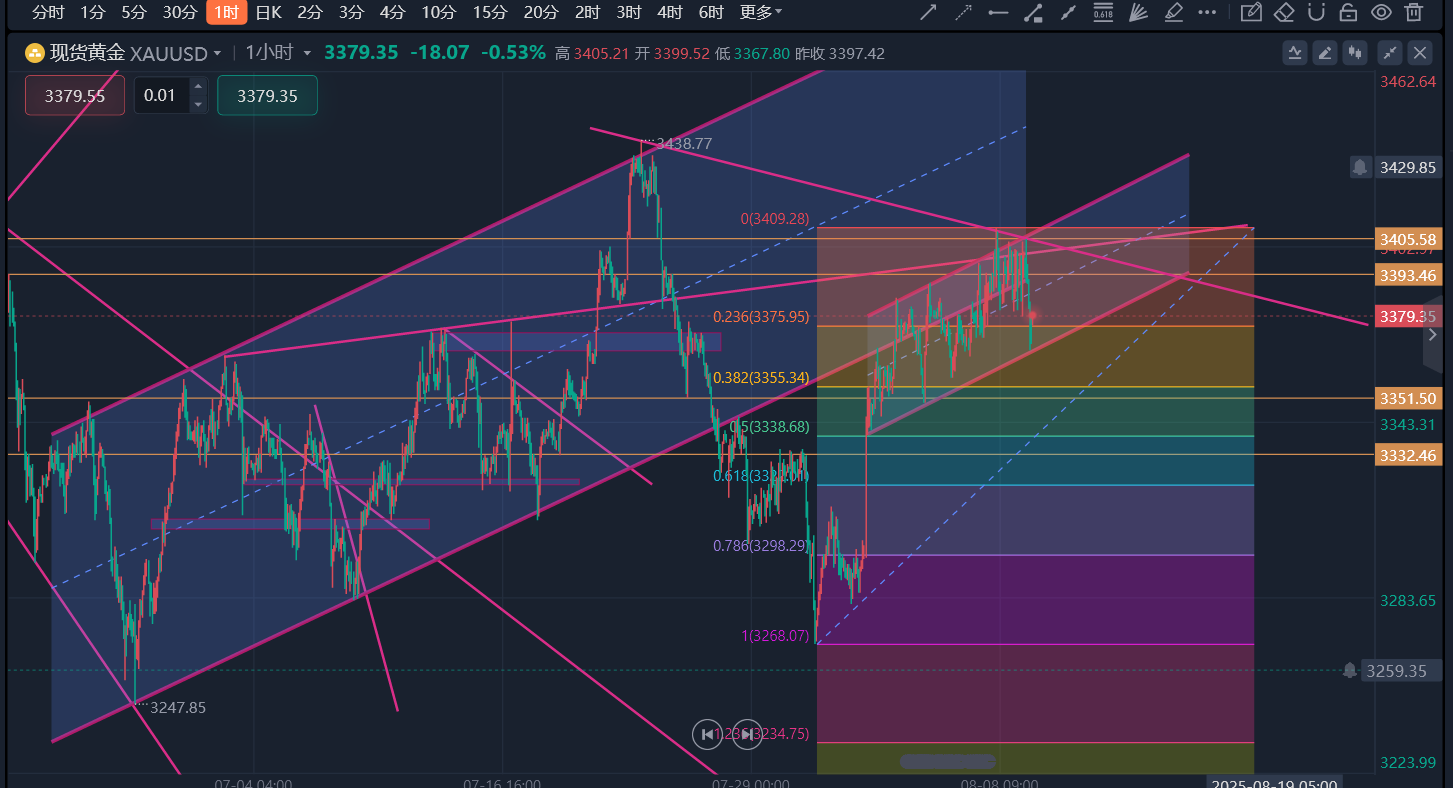
Task: Click the gold coin symbol icon
Action: 34,53
